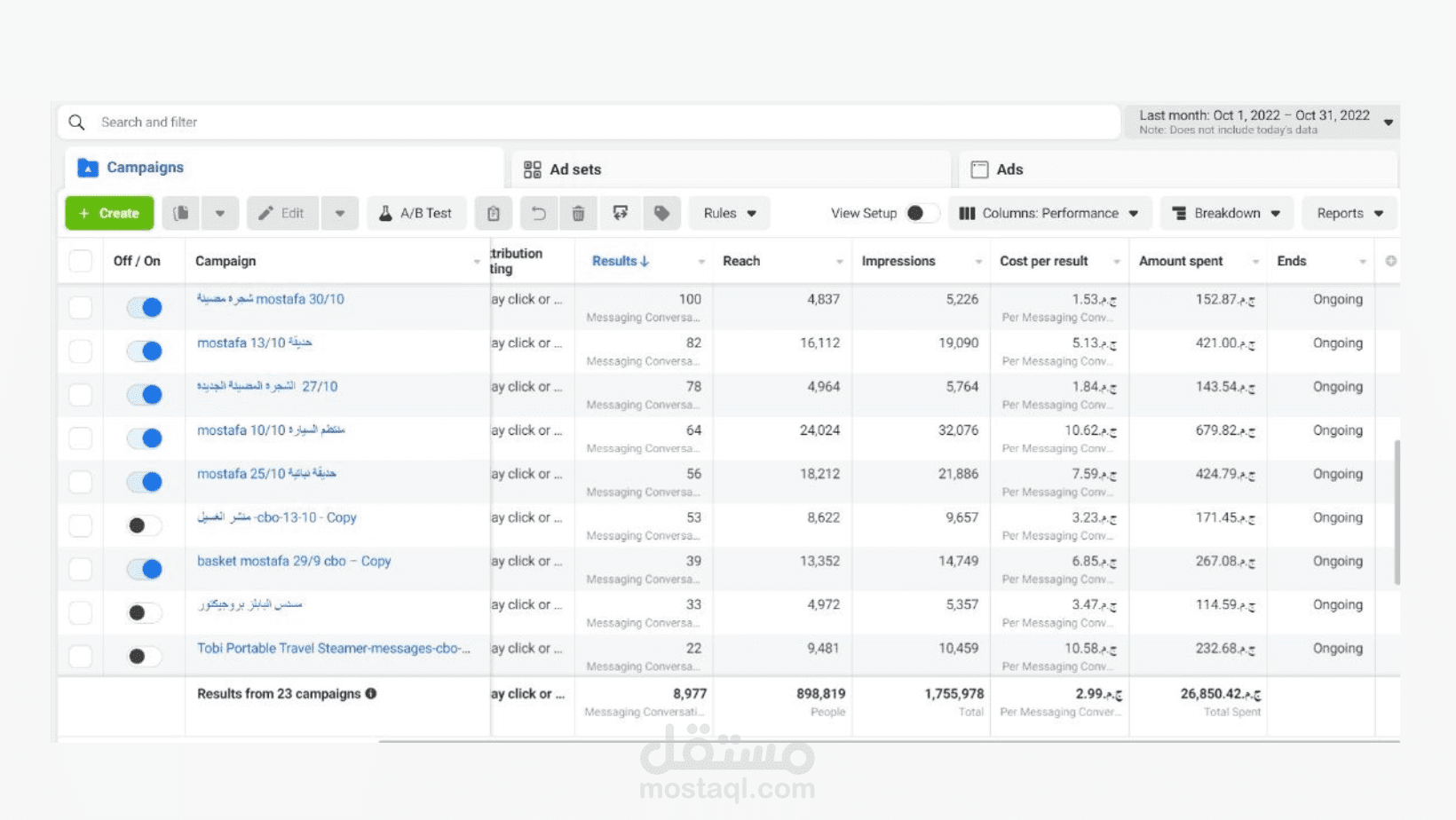This screenshot has width=1456, height=820.
Task: Click the Ads square icon
Action: click(979, 170)
